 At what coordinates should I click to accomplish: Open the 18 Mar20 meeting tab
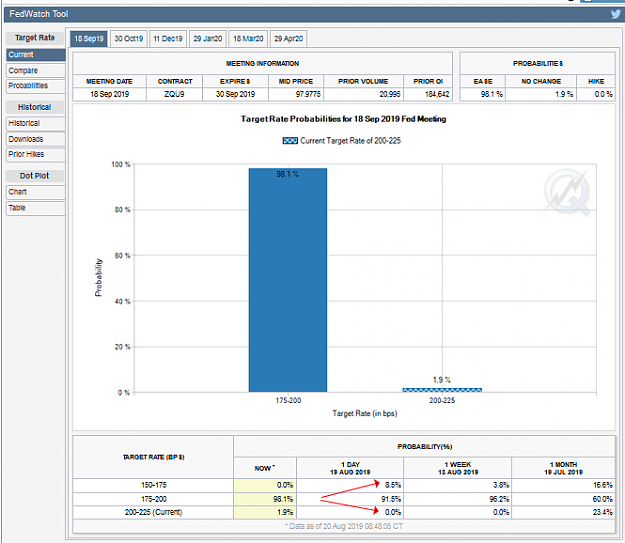tap(248, 39)
